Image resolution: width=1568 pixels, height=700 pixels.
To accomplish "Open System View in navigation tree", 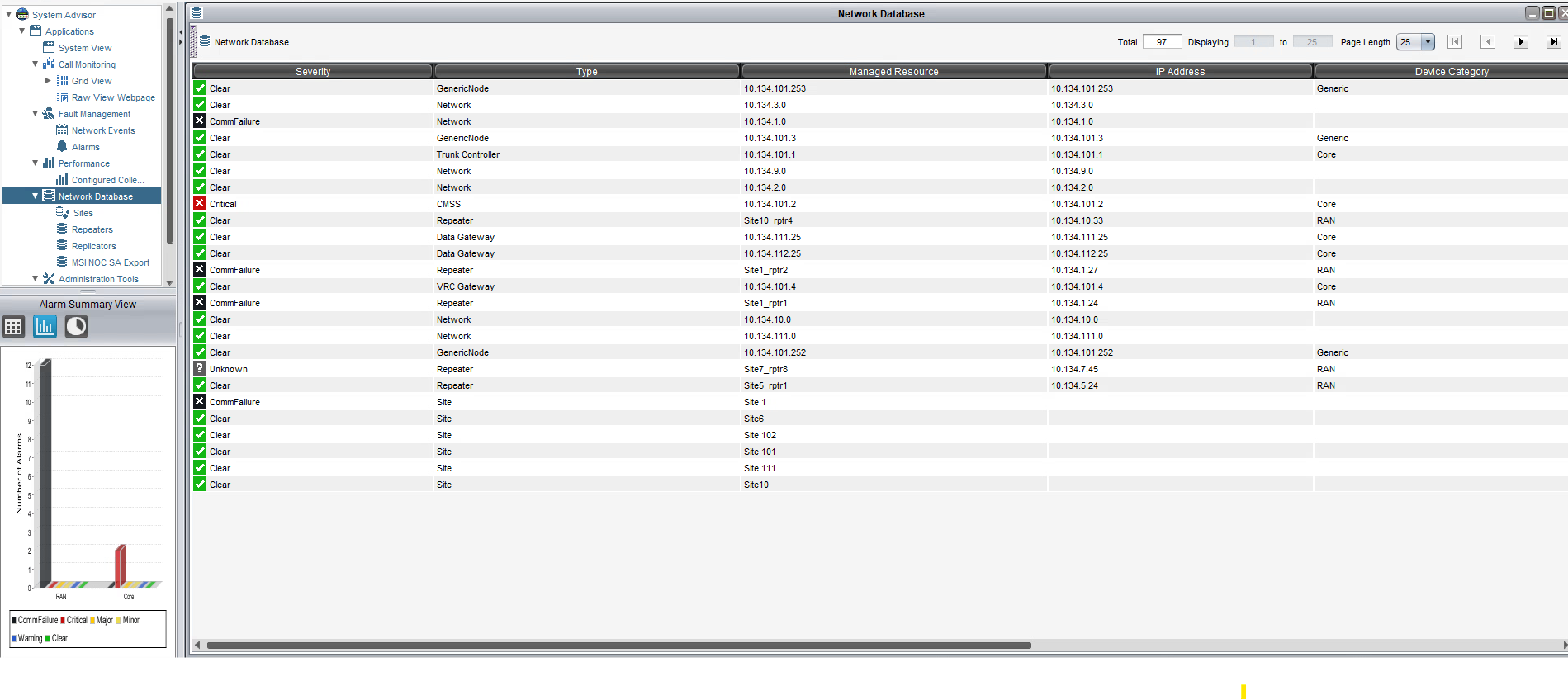I will pyautogui.click(x=85, y=48).
